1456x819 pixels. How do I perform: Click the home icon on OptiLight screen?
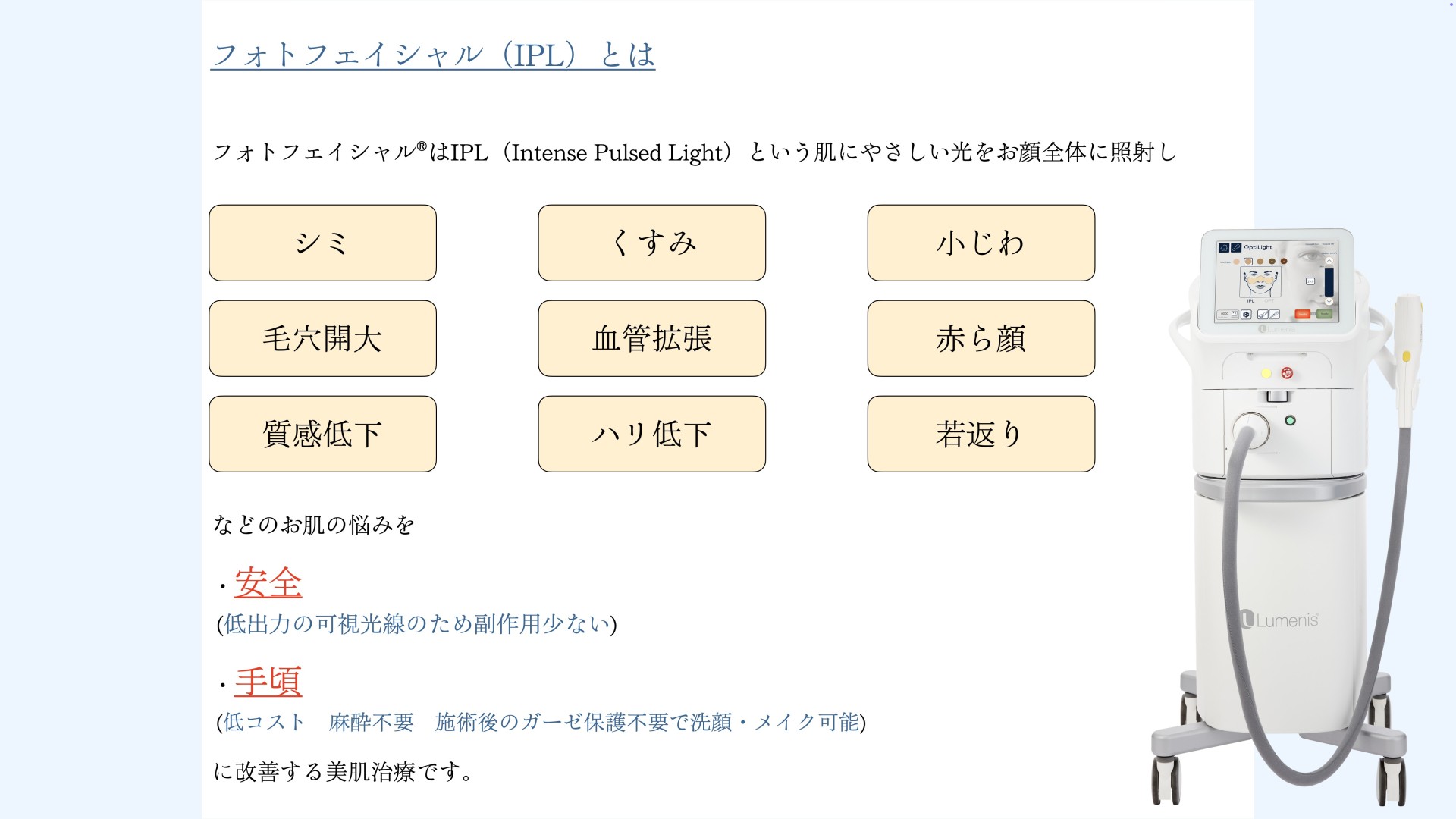pos(1223,248)
